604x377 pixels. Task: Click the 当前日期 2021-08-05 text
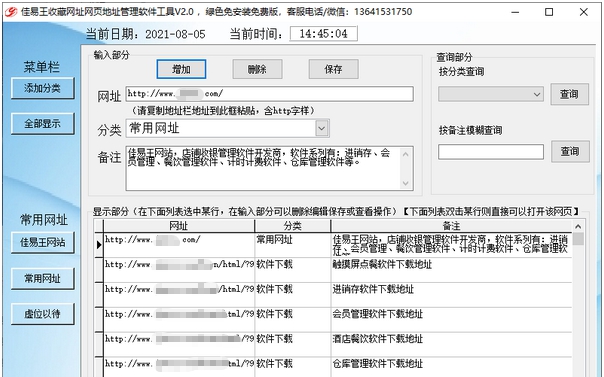(x=146, y=34)
